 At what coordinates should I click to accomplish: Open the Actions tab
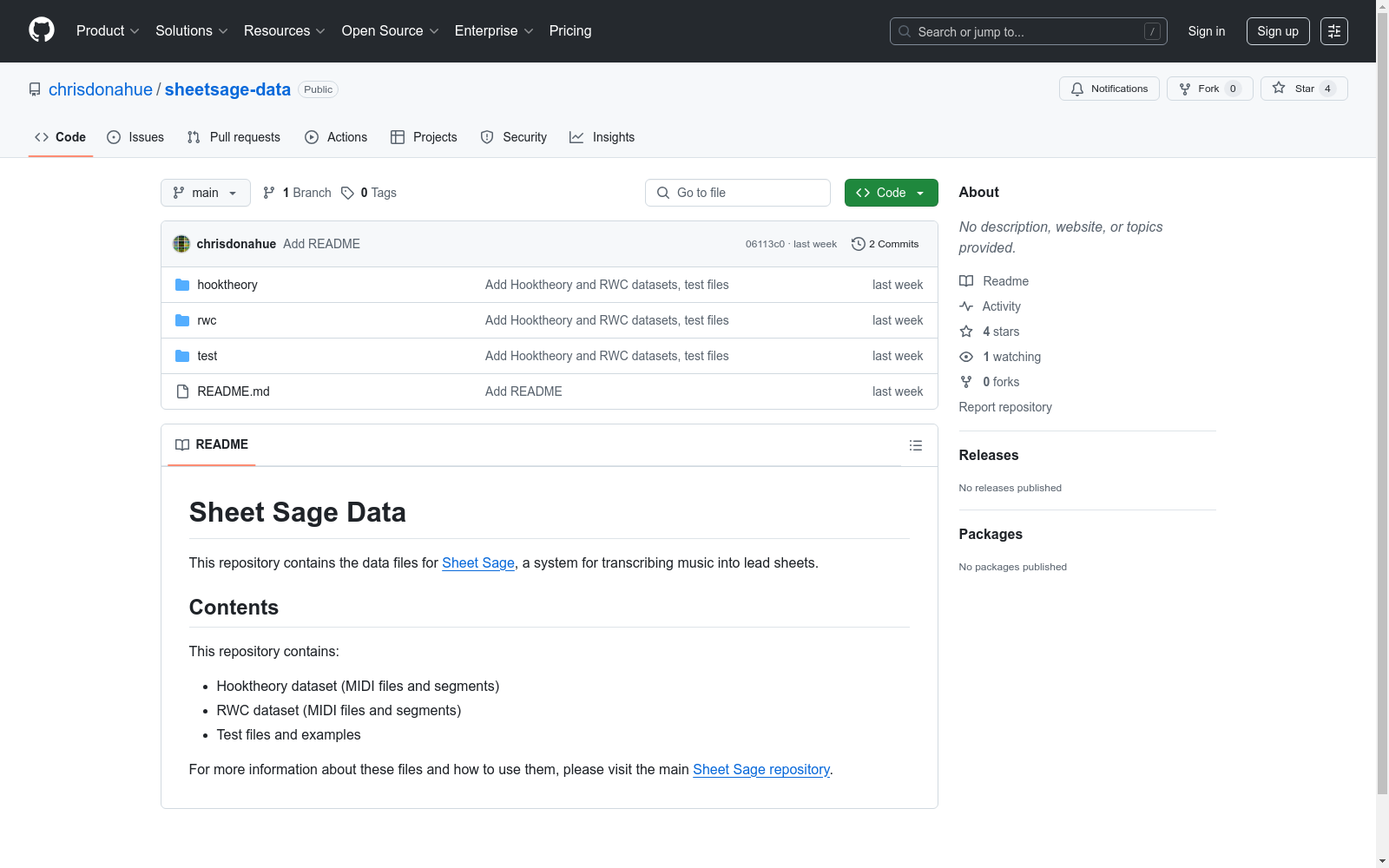click(336, 137)
